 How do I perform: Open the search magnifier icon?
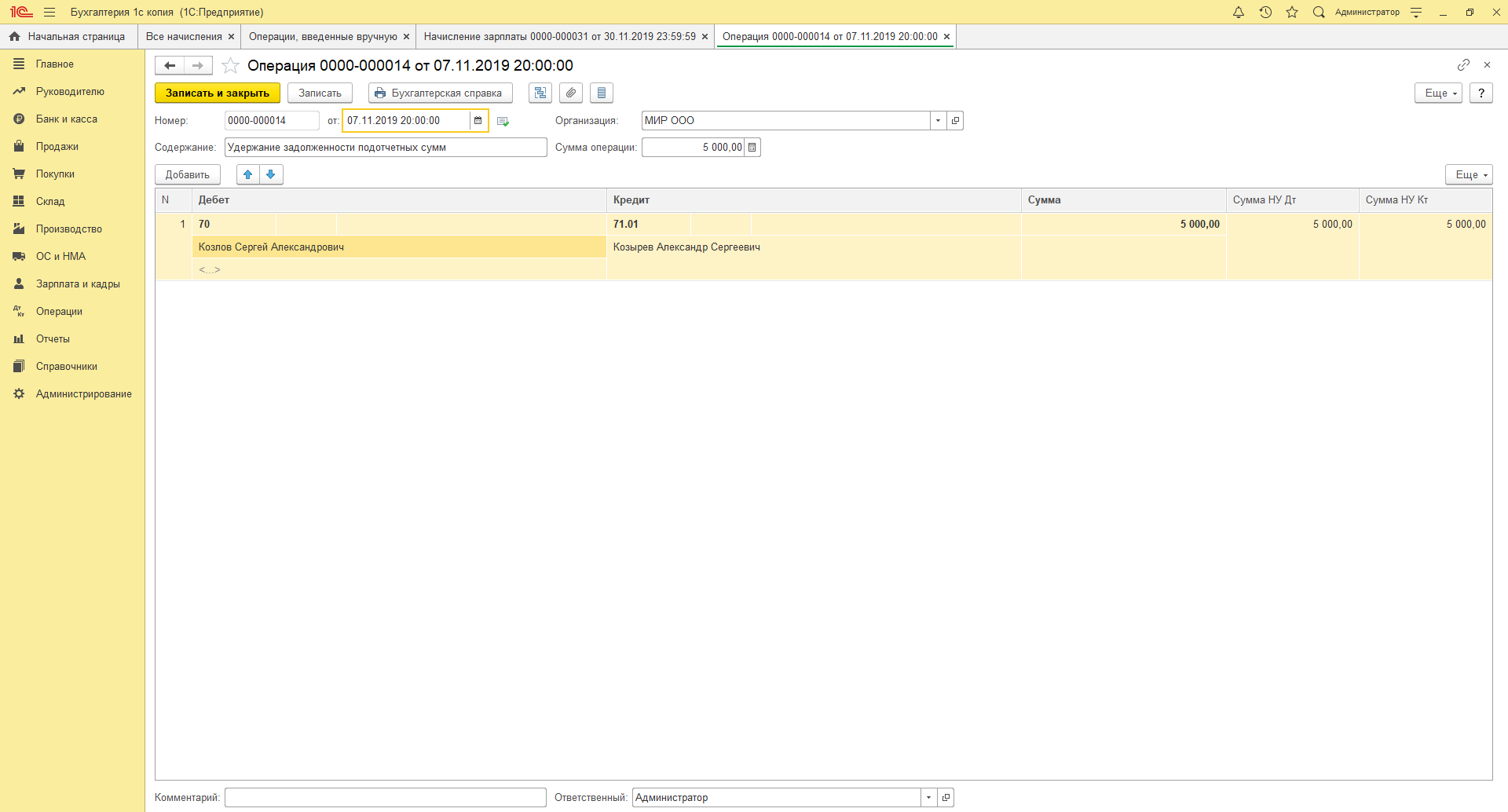pyautogui.click(x=1319, y=12)
